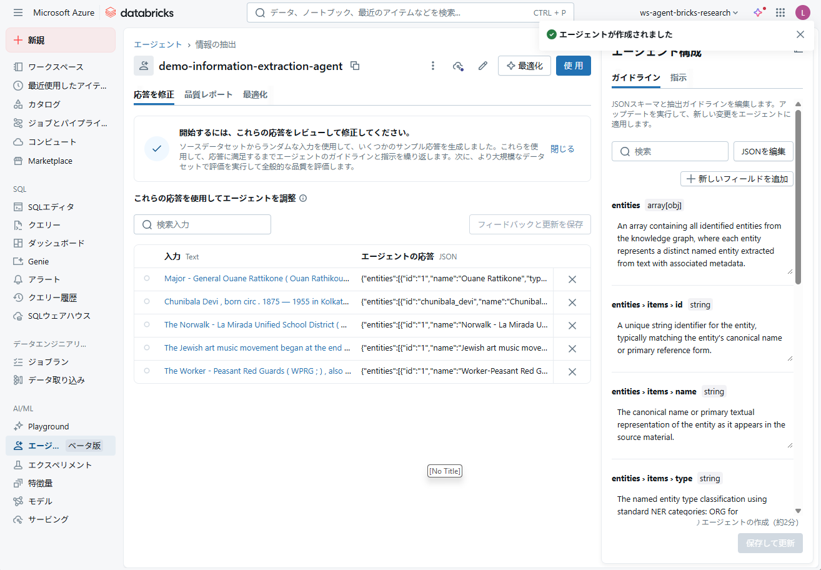Open the Databricks Assistant sparkle icon
Screen dimensions: 821x570
tap(758, 13)
